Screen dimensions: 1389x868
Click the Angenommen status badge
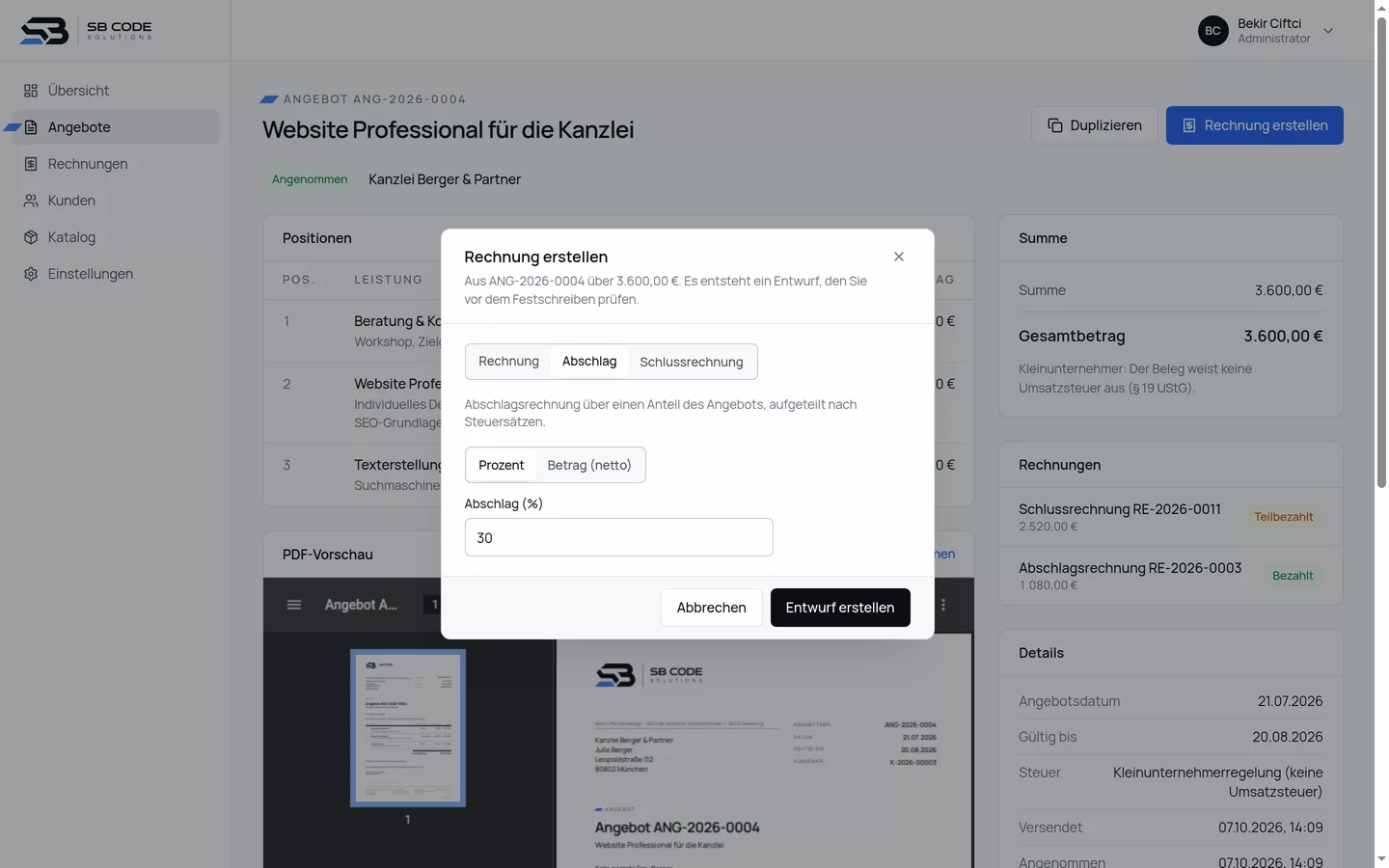click(x=310, y=179)
